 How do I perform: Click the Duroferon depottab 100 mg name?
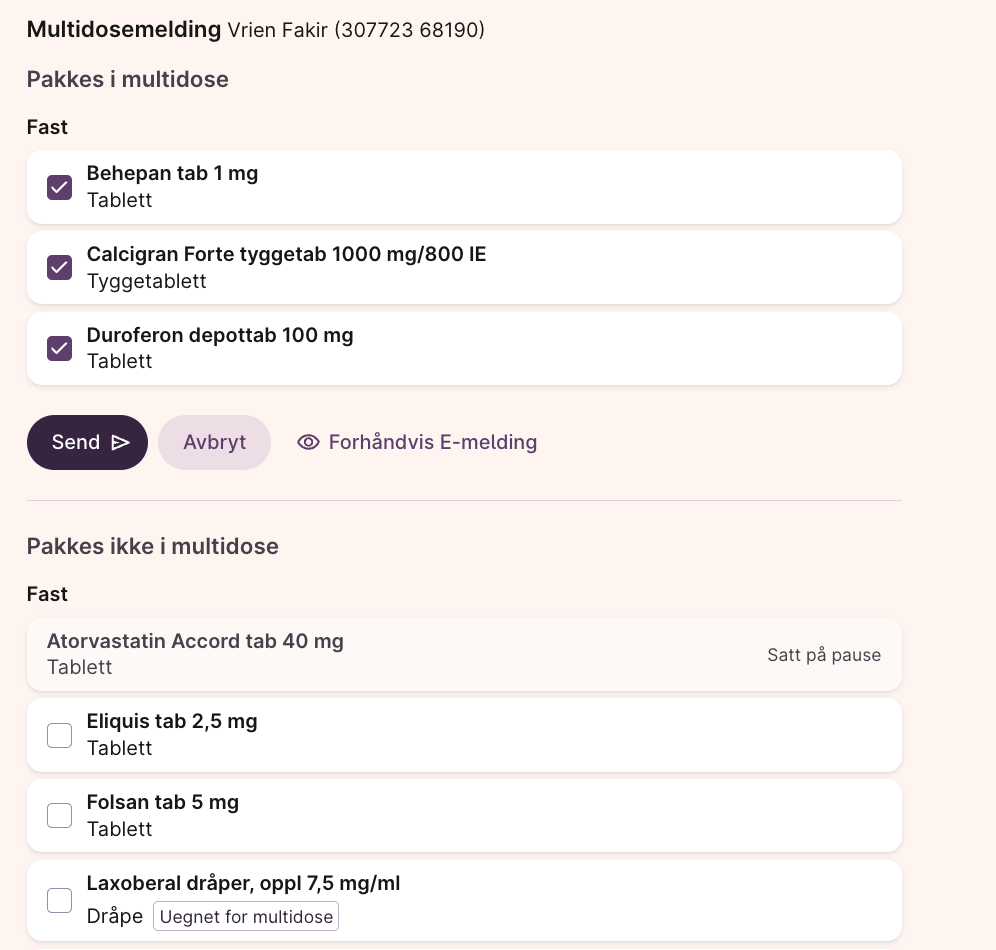(x=220, y=335)
